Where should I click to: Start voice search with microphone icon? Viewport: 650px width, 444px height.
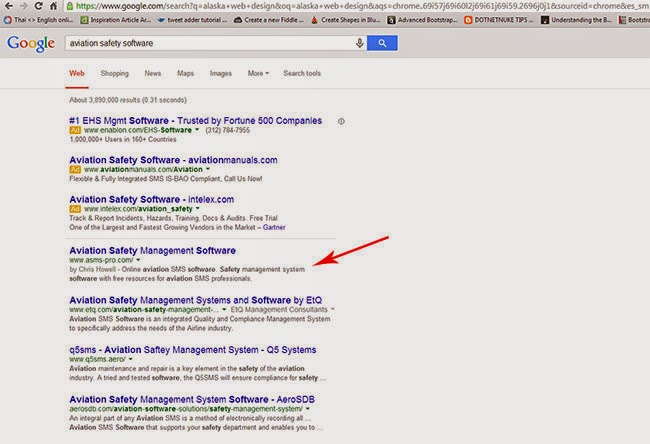[359, 43]
